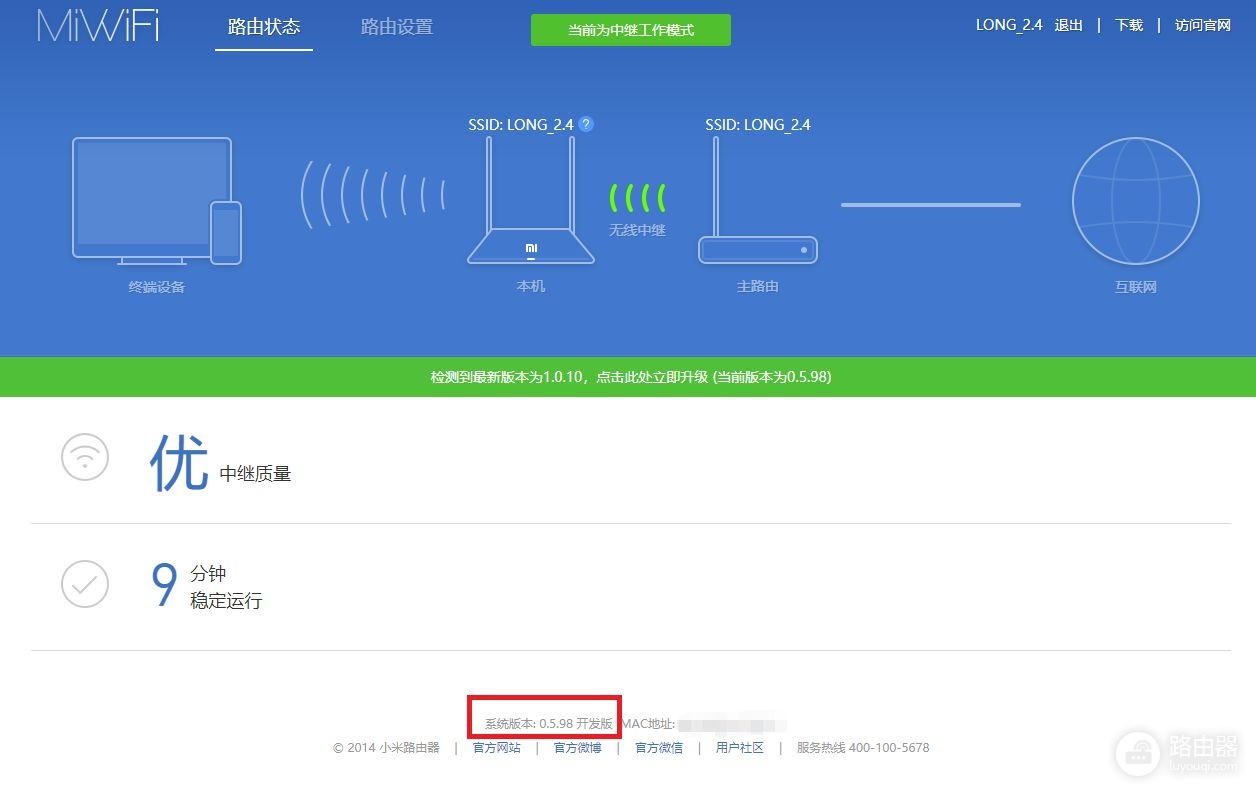Click the LONG_2.4 account name
Viewport: 1256px width, 794px height.
[x=1009, y=25]
